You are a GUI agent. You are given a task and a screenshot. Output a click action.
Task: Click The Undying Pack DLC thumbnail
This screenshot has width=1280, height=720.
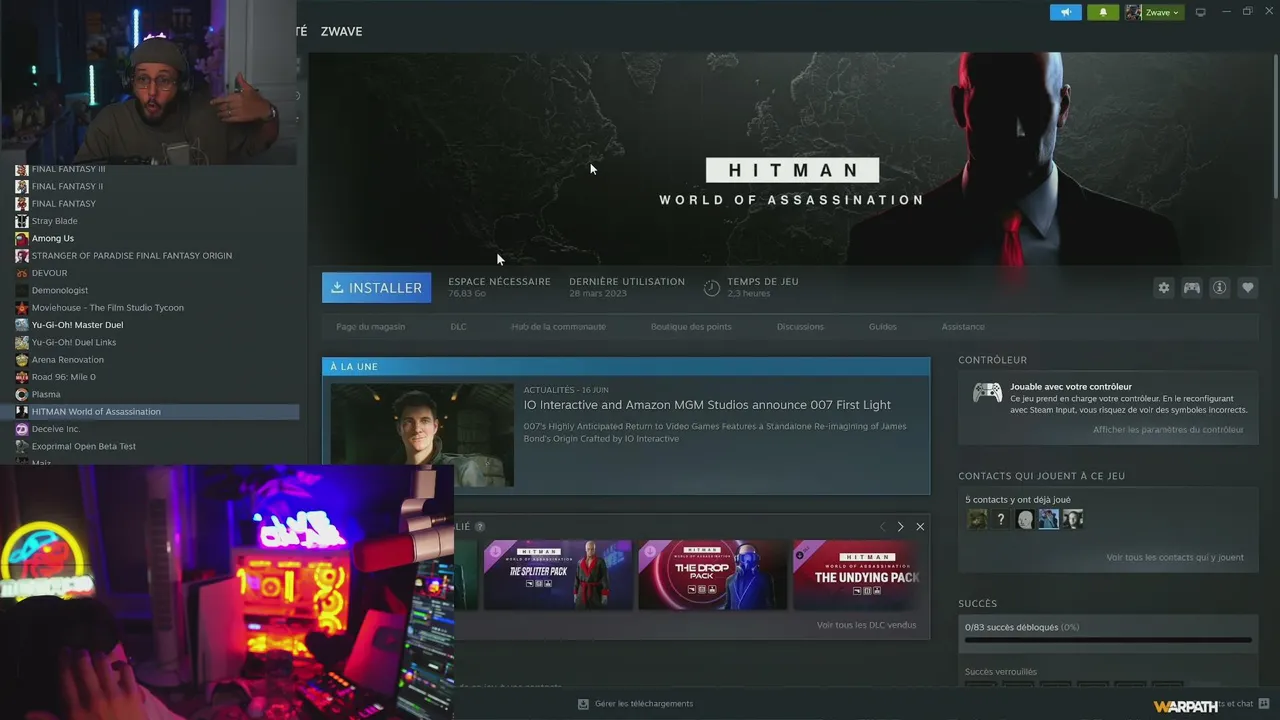858,575
